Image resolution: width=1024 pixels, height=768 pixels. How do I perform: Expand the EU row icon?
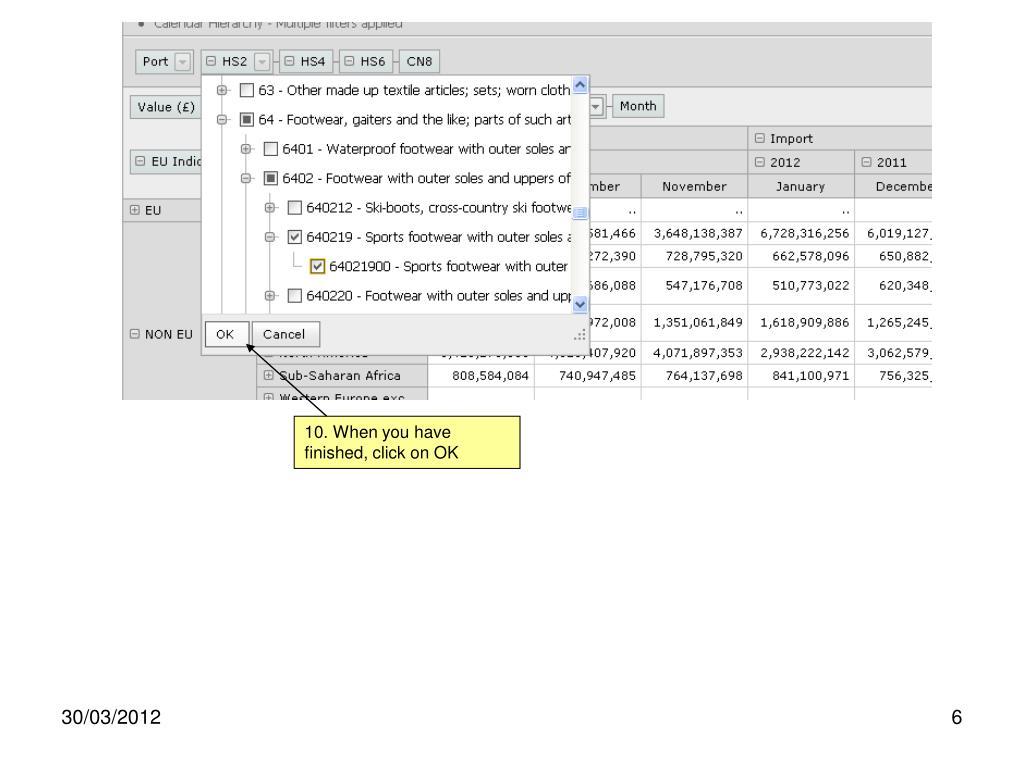135,210
